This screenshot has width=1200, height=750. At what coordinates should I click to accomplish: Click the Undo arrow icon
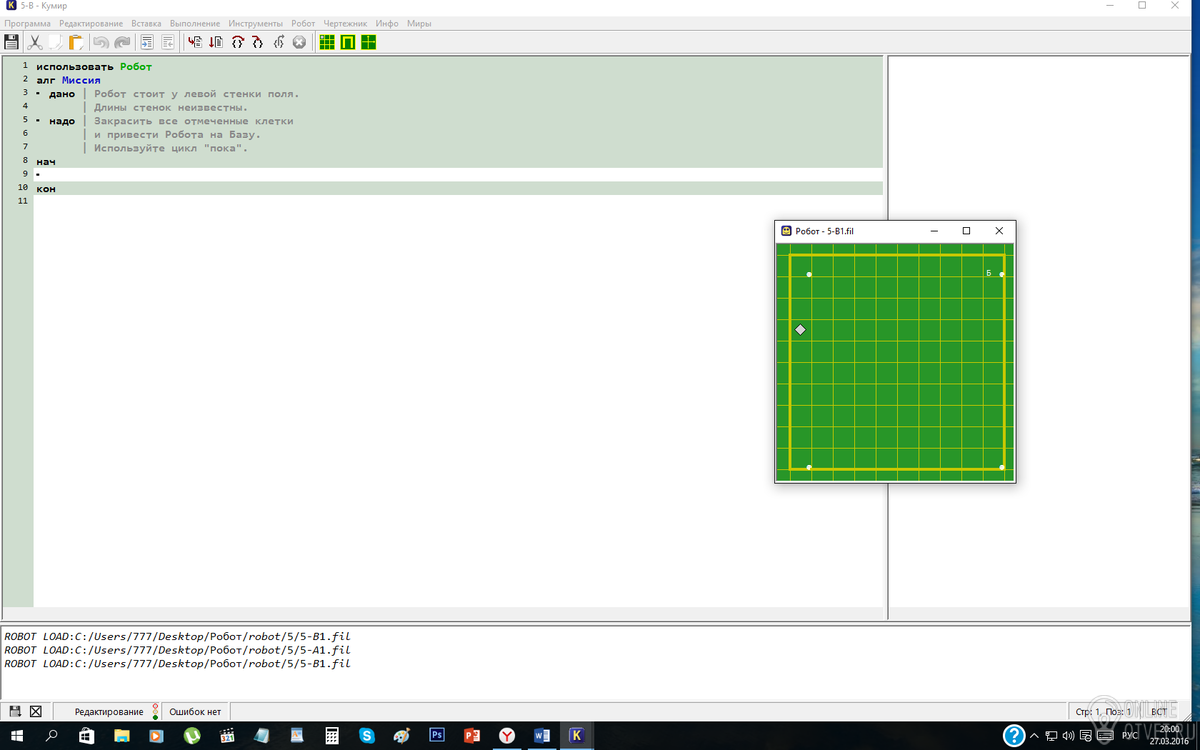(x=100, y=42)
